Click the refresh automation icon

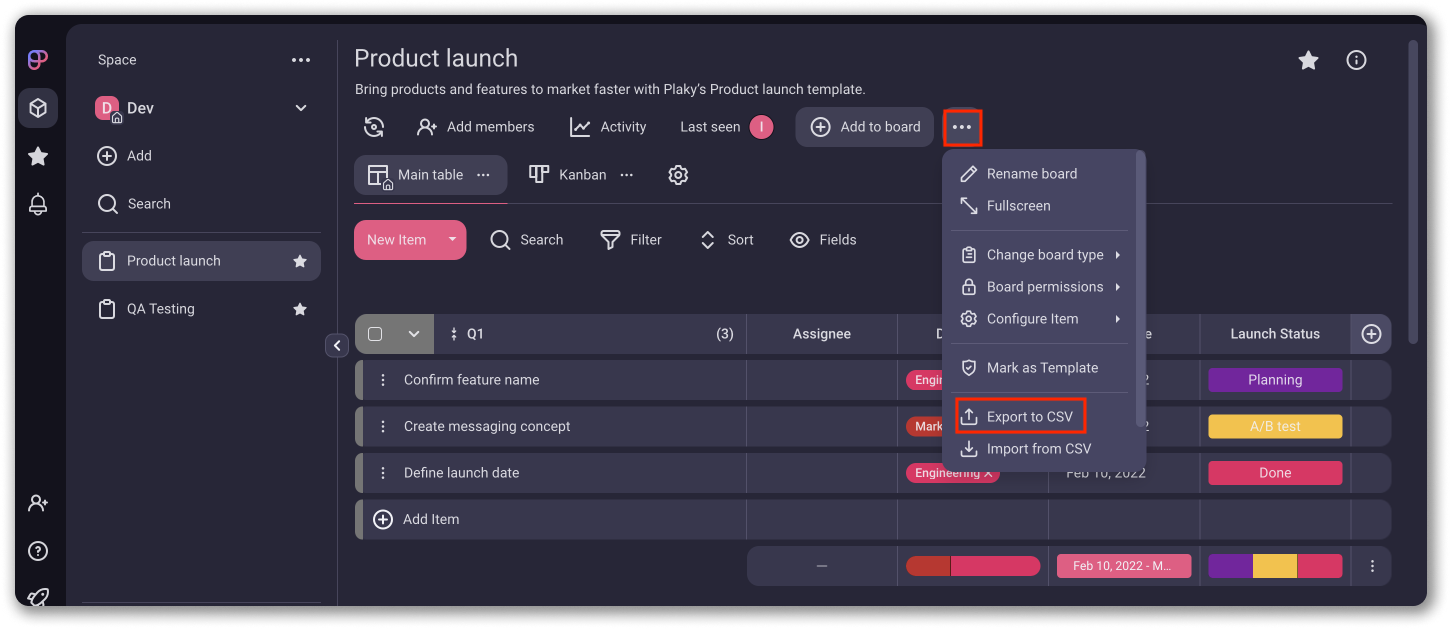[x=374, y=127]
